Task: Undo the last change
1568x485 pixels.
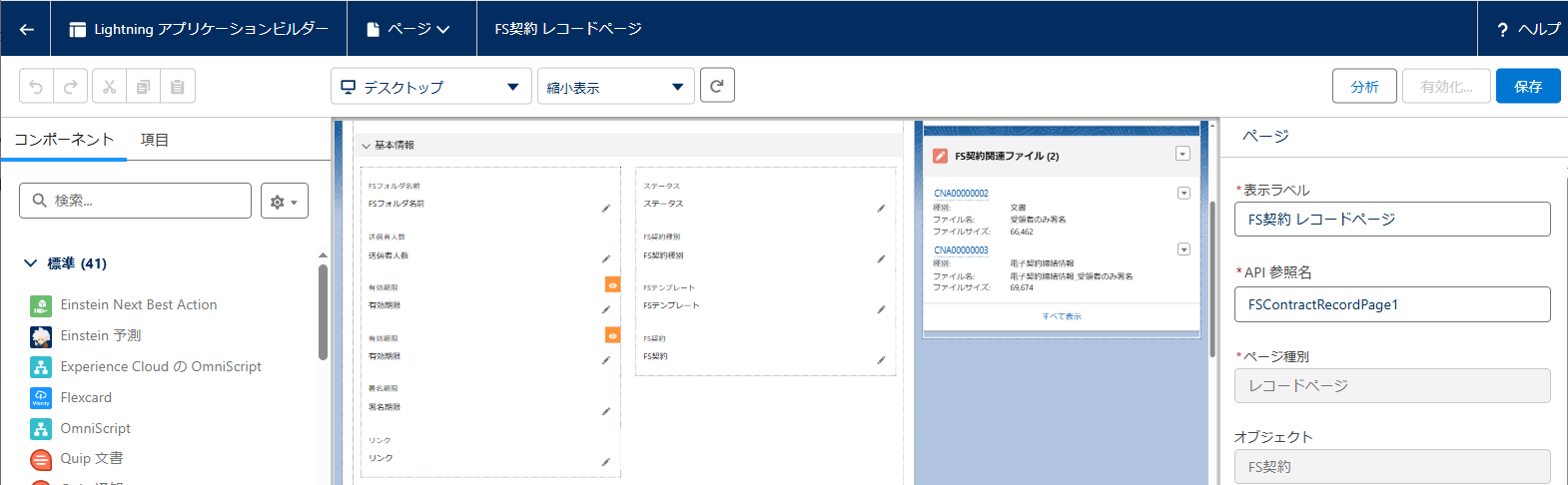Action: tap(36, 87)
